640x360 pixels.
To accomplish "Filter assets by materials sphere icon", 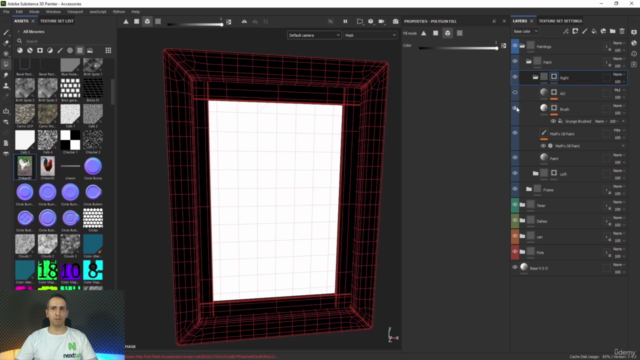I will 20,51.
